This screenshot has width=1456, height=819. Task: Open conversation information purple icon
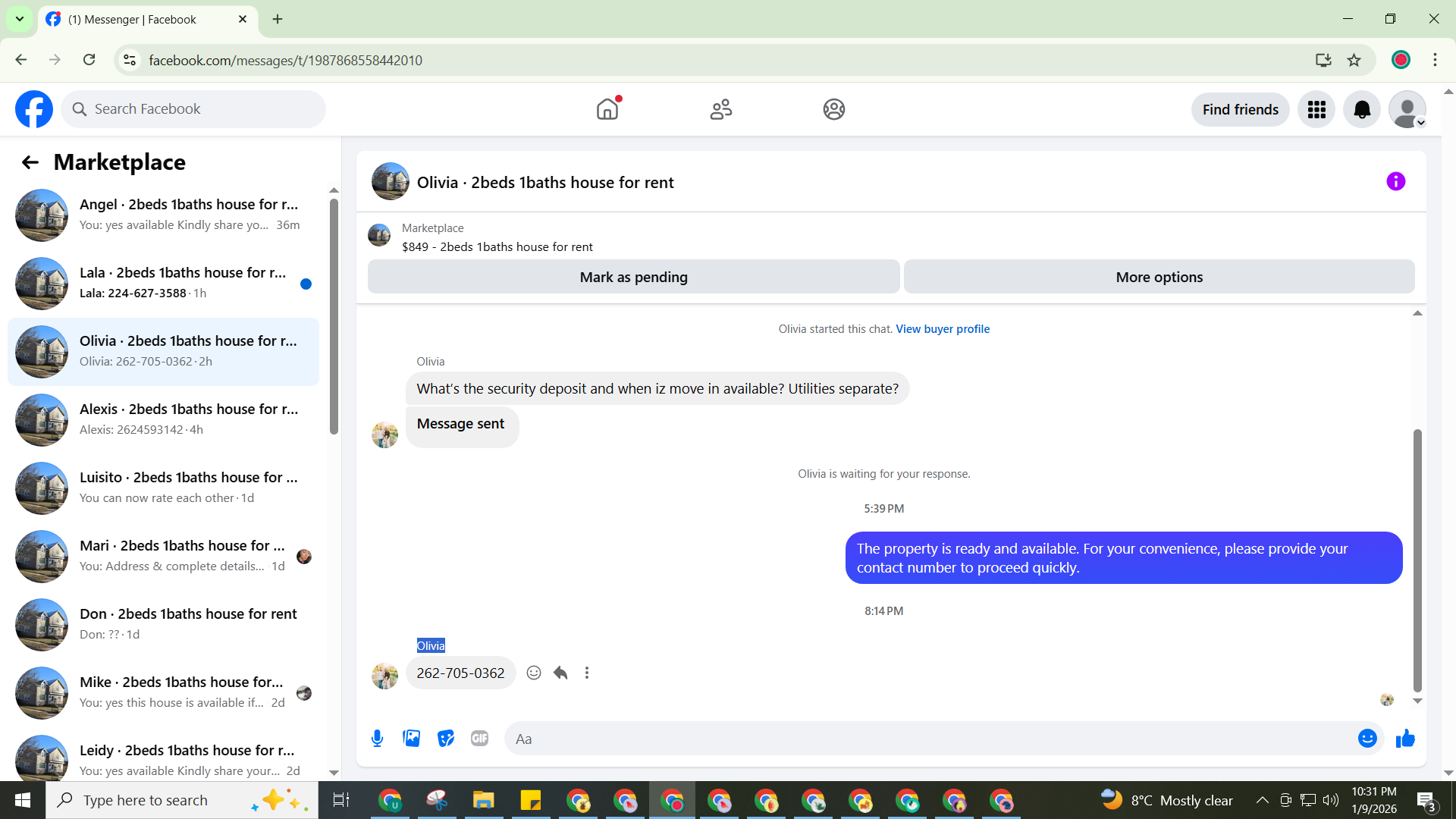(x=1395, y=182)
